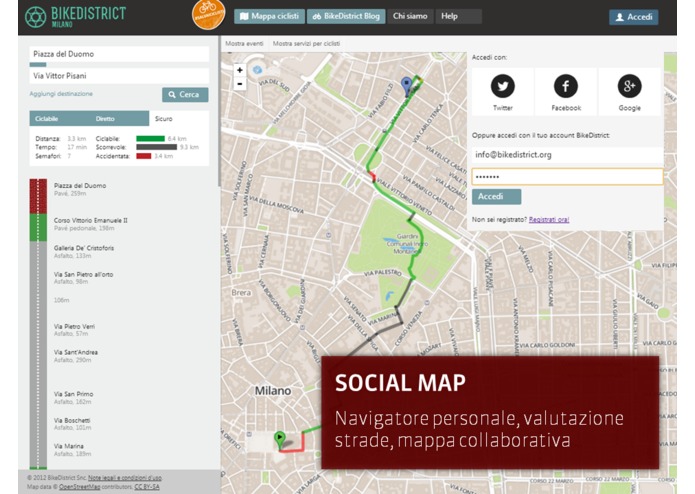The width and height of the screenshot is (695, 494).
Task: Click the Aggiungi destinazione link
Action: pyautogui.click(x=61, y=94)
